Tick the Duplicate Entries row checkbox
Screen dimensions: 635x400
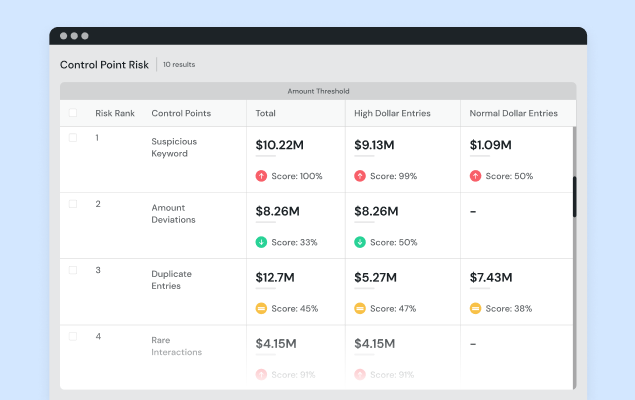point(72,270)
